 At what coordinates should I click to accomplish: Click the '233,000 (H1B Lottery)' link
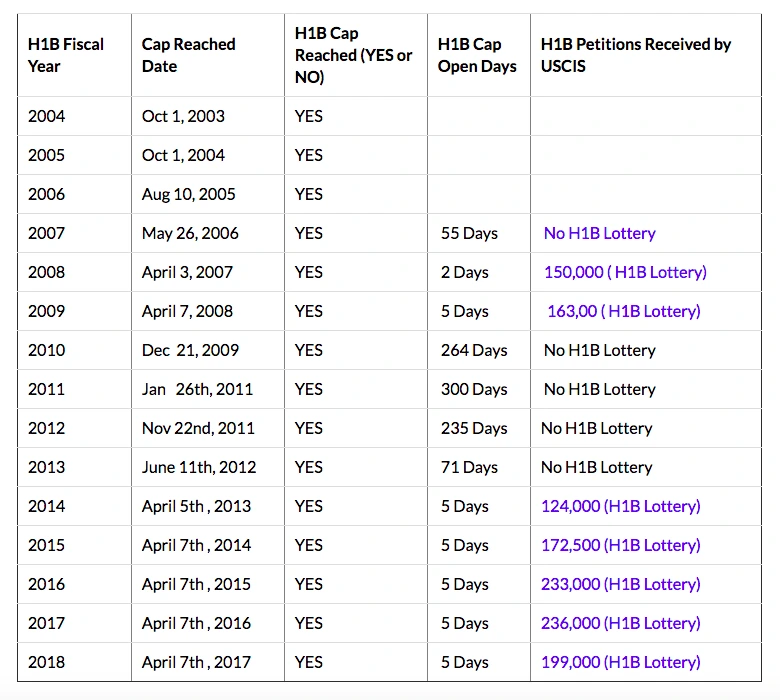click(x=621, y=584)
